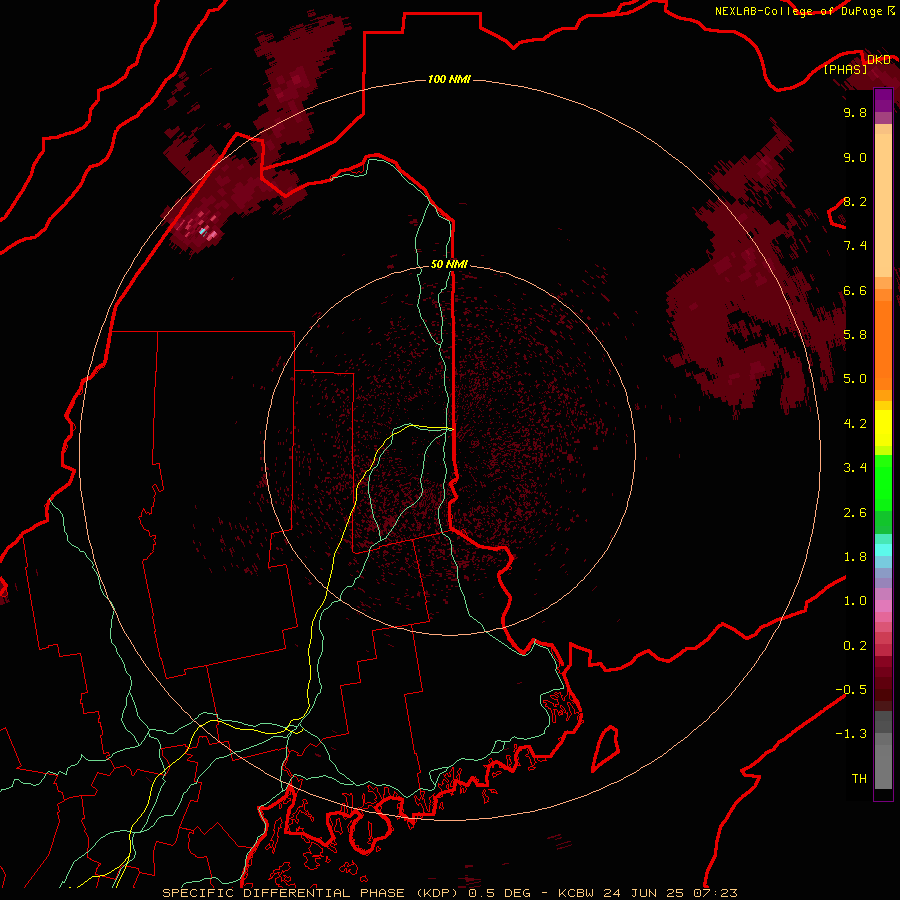900x900 pixels.
Task: Pick the cyan band of the color bar
Action: click(883, 550)
